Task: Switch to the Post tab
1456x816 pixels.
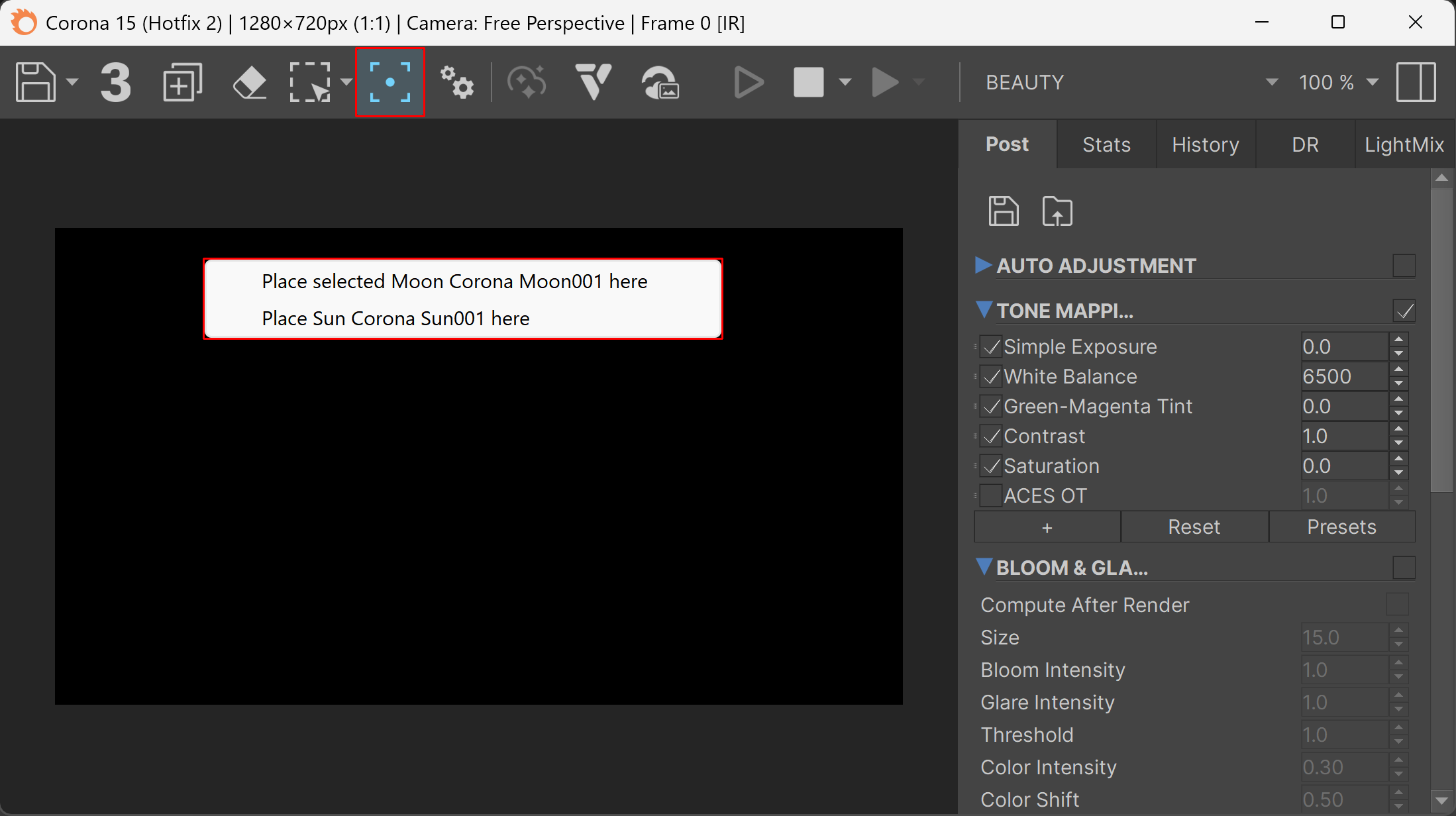Action: [x=1008, y=144]
